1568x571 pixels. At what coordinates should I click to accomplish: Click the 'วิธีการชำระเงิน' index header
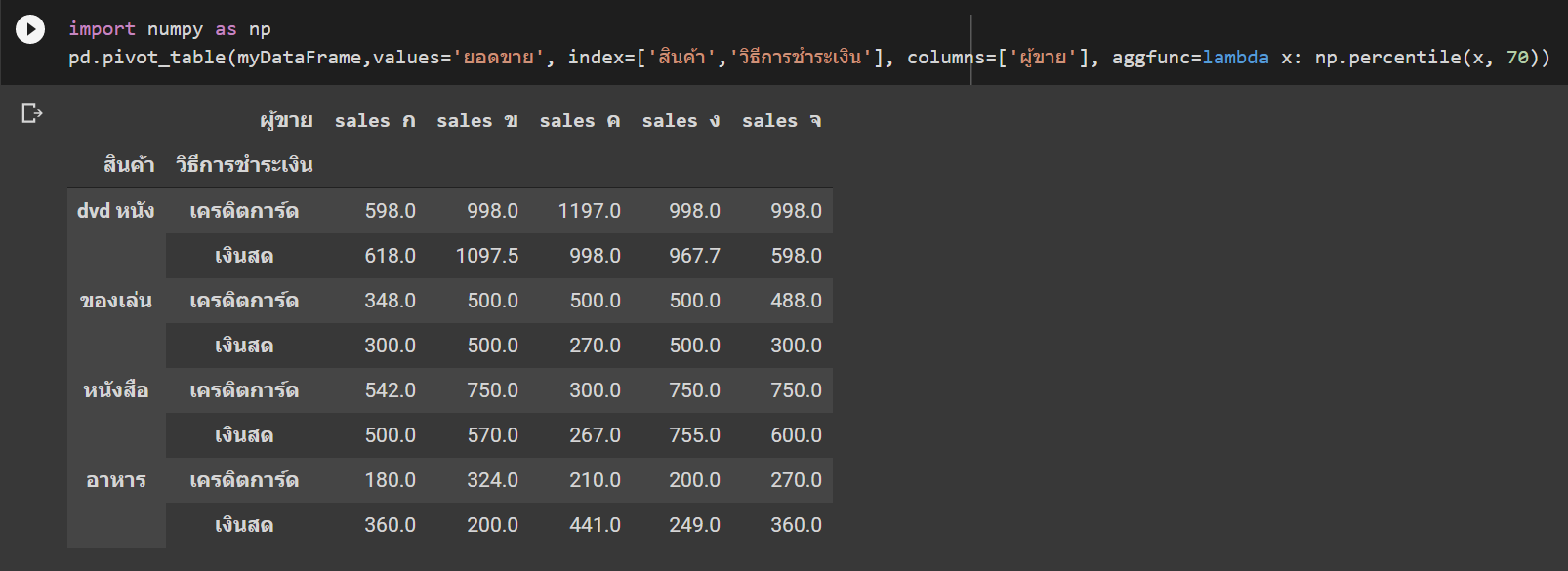pyautogui.click(x=244, y=165)
